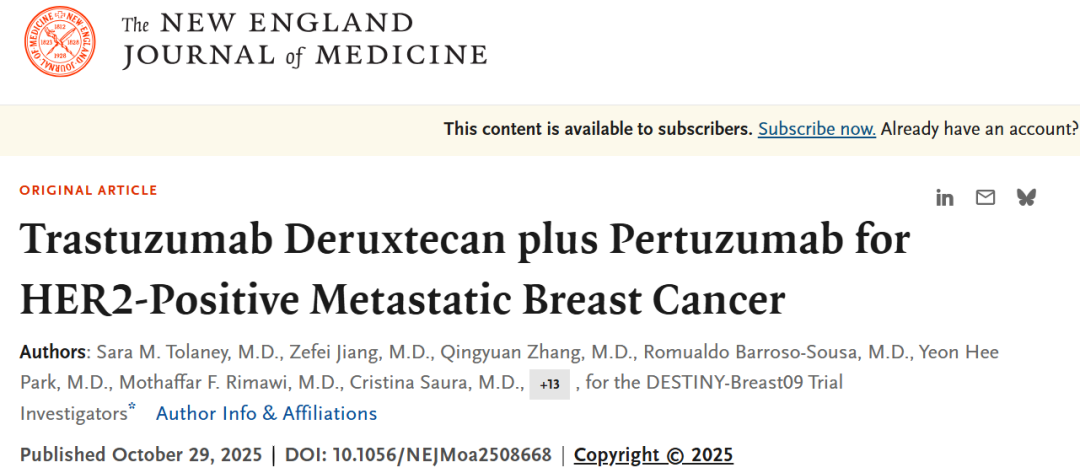Image resolution: width=1080 pixels, height=473 pixels.
Task: Open the Subscribe now link
Action: [x=817, y=129]
